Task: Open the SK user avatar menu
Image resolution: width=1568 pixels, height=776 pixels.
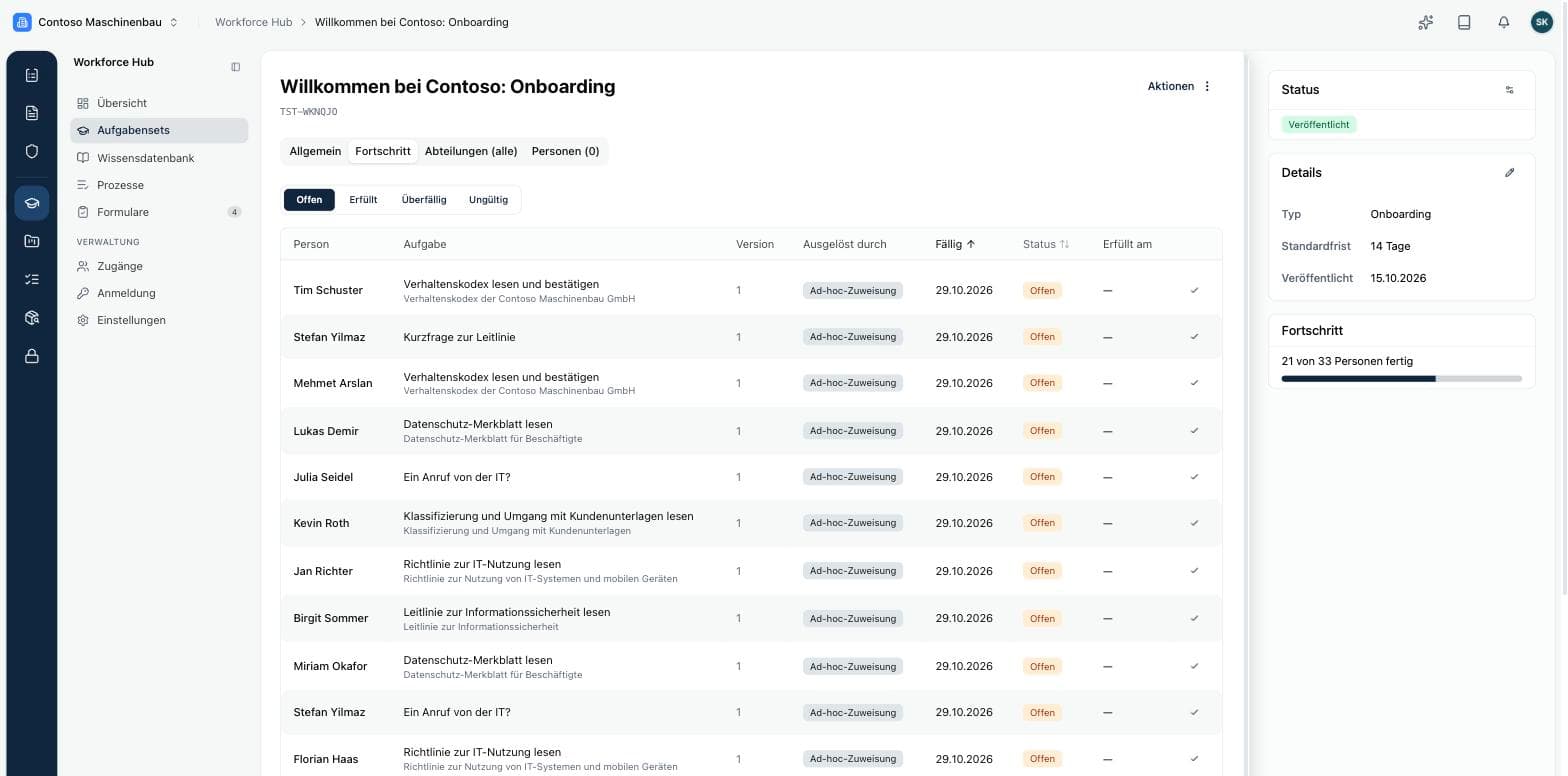Action: pos(1542,22)
